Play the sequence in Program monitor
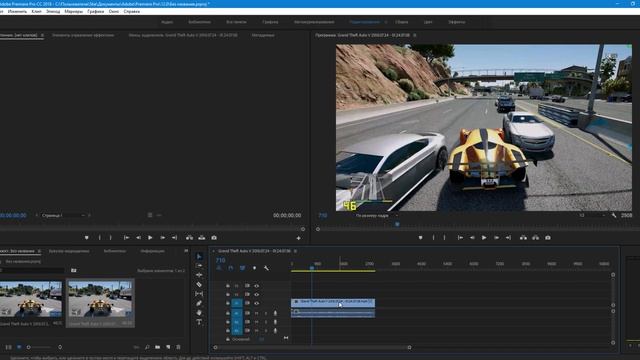The height and width of the screenshot is (360, 640). click(484, 238)
